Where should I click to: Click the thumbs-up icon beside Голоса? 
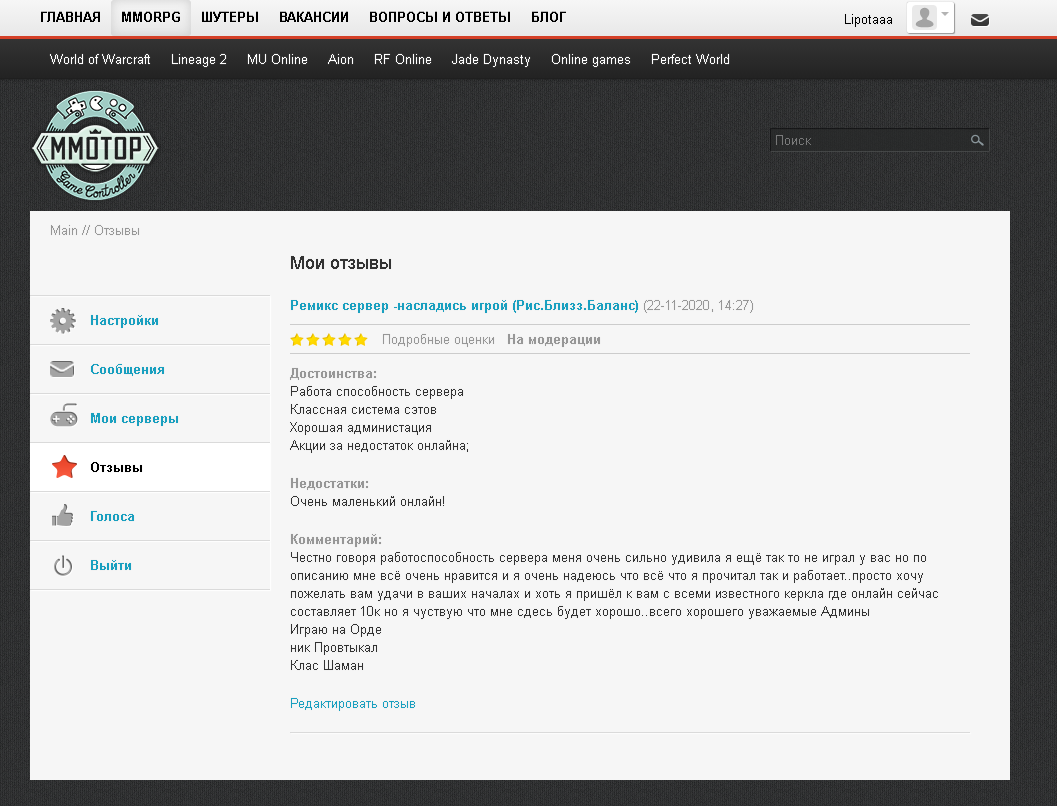(x=63, y=517)
